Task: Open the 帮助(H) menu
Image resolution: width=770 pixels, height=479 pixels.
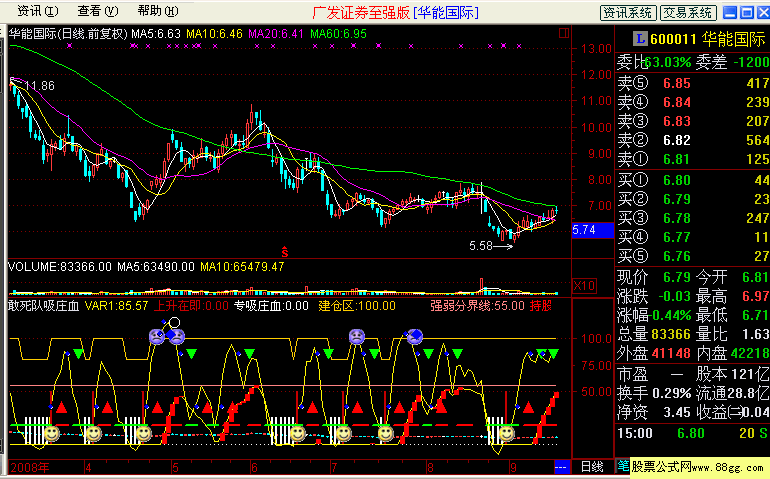Action: pyautogui.click(x=158, y=11)
